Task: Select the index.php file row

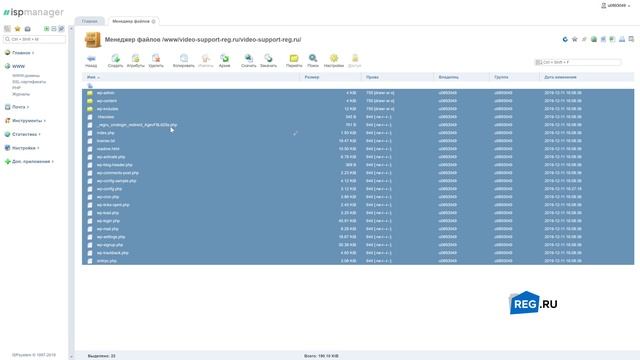Action: click(358, 133)
